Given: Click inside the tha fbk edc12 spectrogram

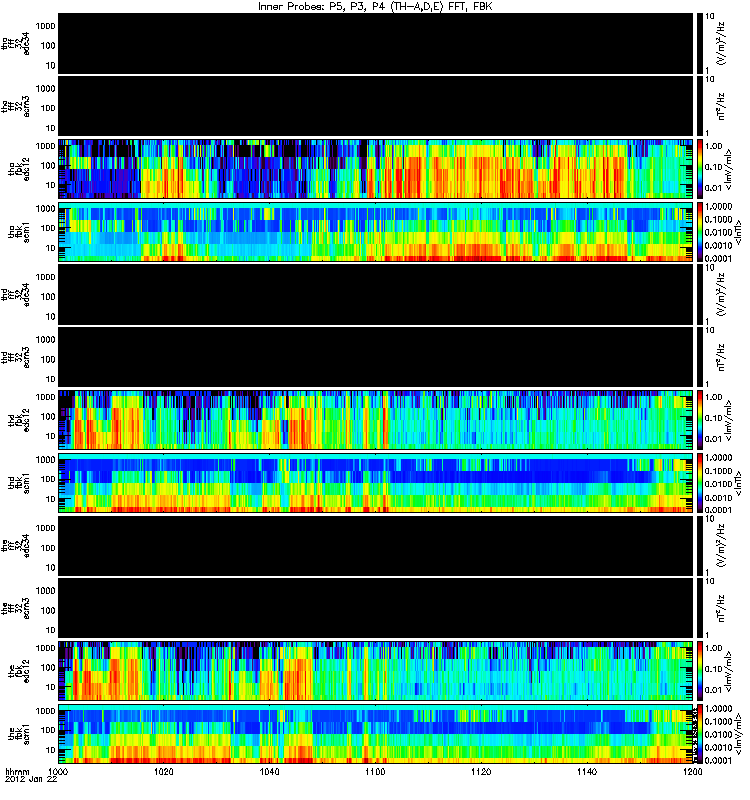Looking at the screenshot, I should pyautogui.click(x=376, y=169).
